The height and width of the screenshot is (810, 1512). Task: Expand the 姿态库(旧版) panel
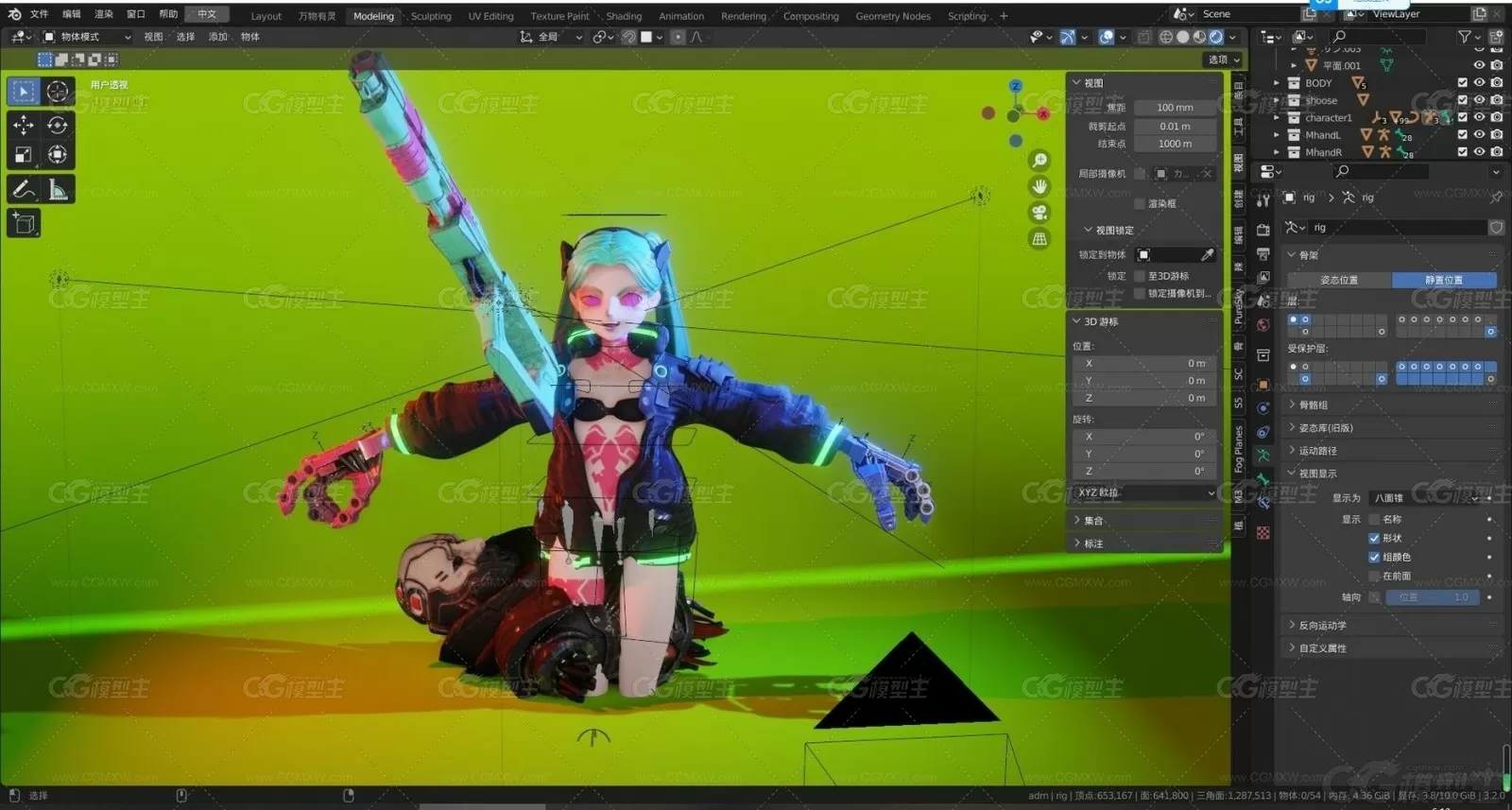[1393, 427]
